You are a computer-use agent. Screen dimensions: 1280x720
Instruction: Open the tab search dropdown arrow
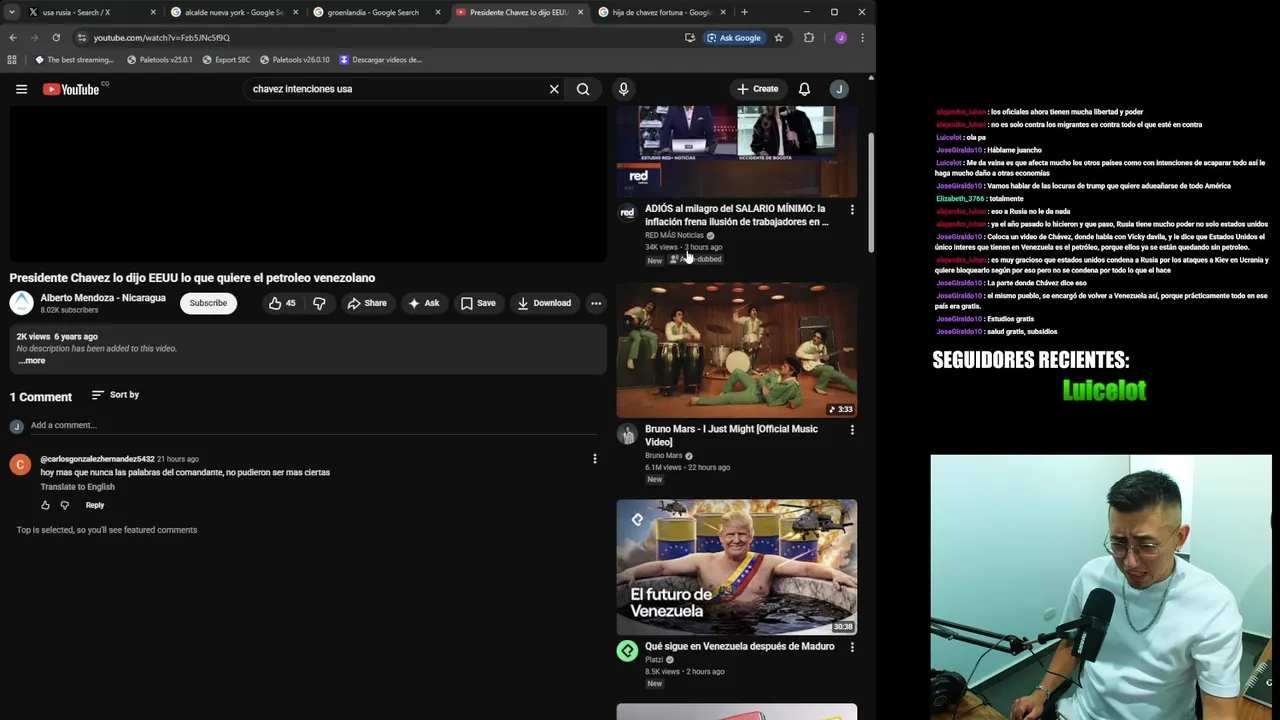[11, 12]
